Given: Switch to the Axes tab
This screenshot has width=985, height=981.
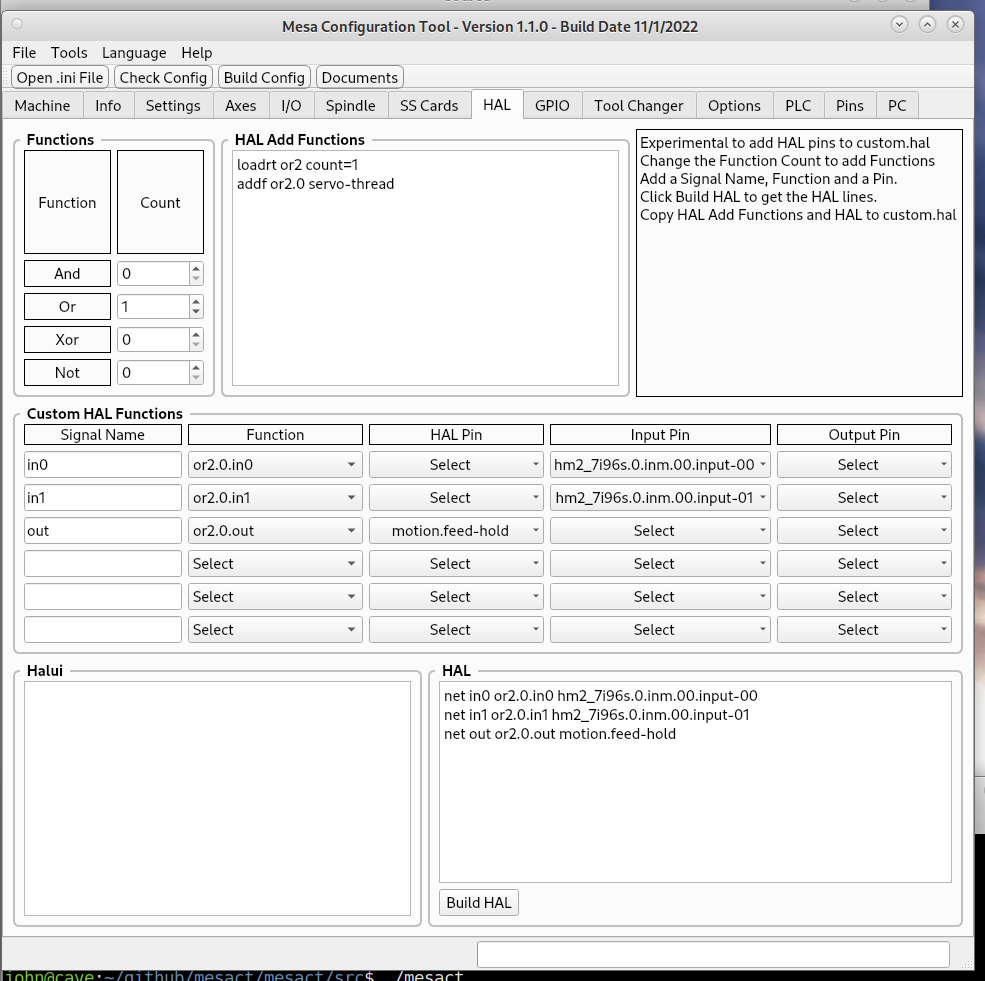Looking at the screenshot, I should pos(241,106).
